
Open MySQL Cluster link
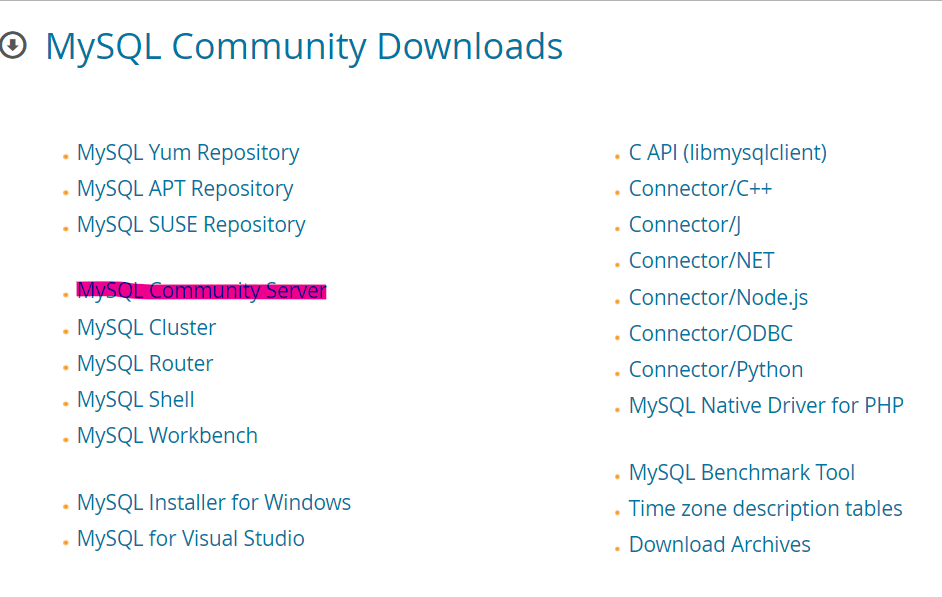coord(147,327)
